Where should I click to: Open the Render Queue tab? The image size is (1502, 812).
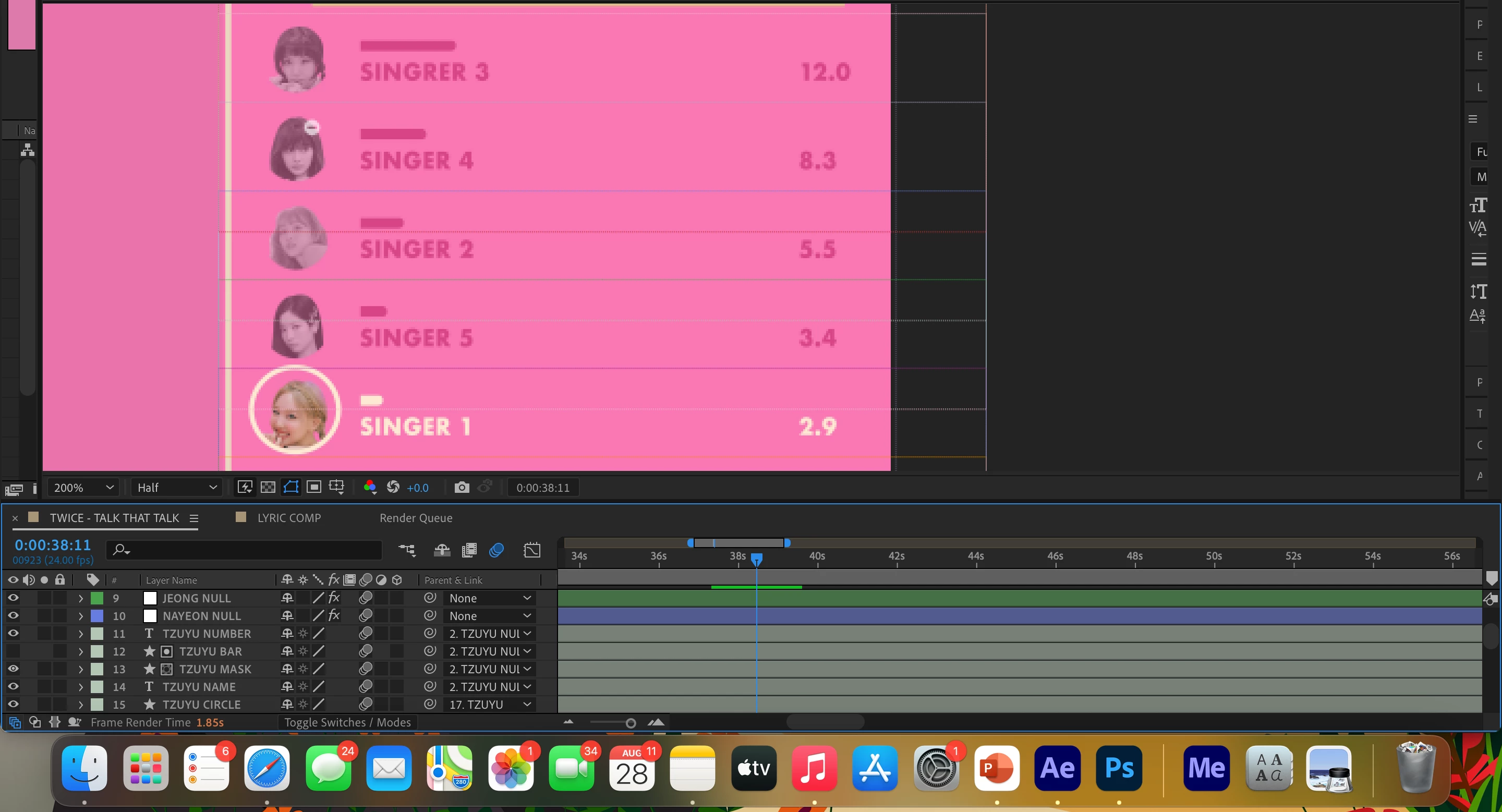(x=416, y=518)
